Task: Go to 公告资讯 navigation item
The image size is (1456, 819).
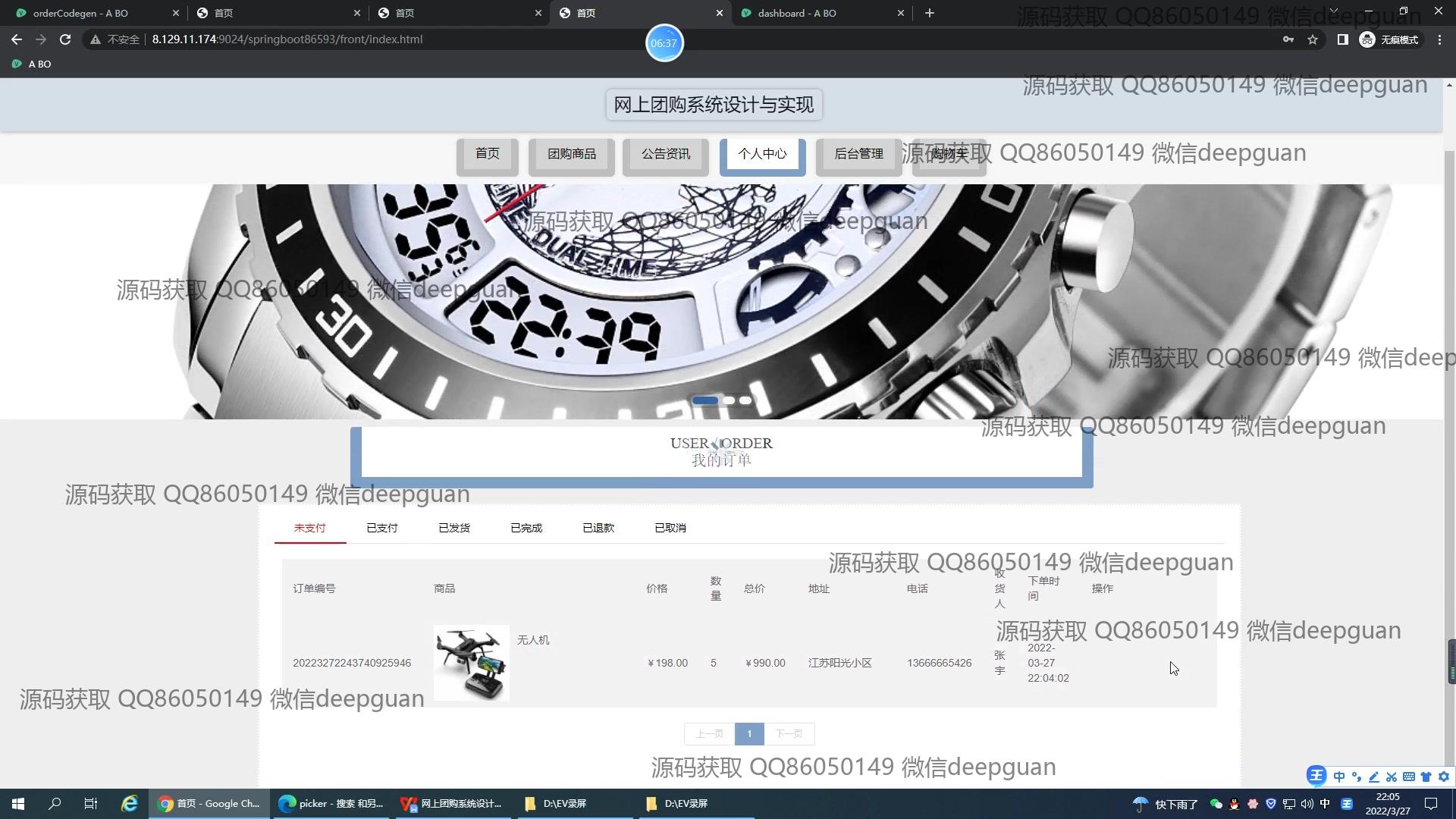Action: coord(665,154)
